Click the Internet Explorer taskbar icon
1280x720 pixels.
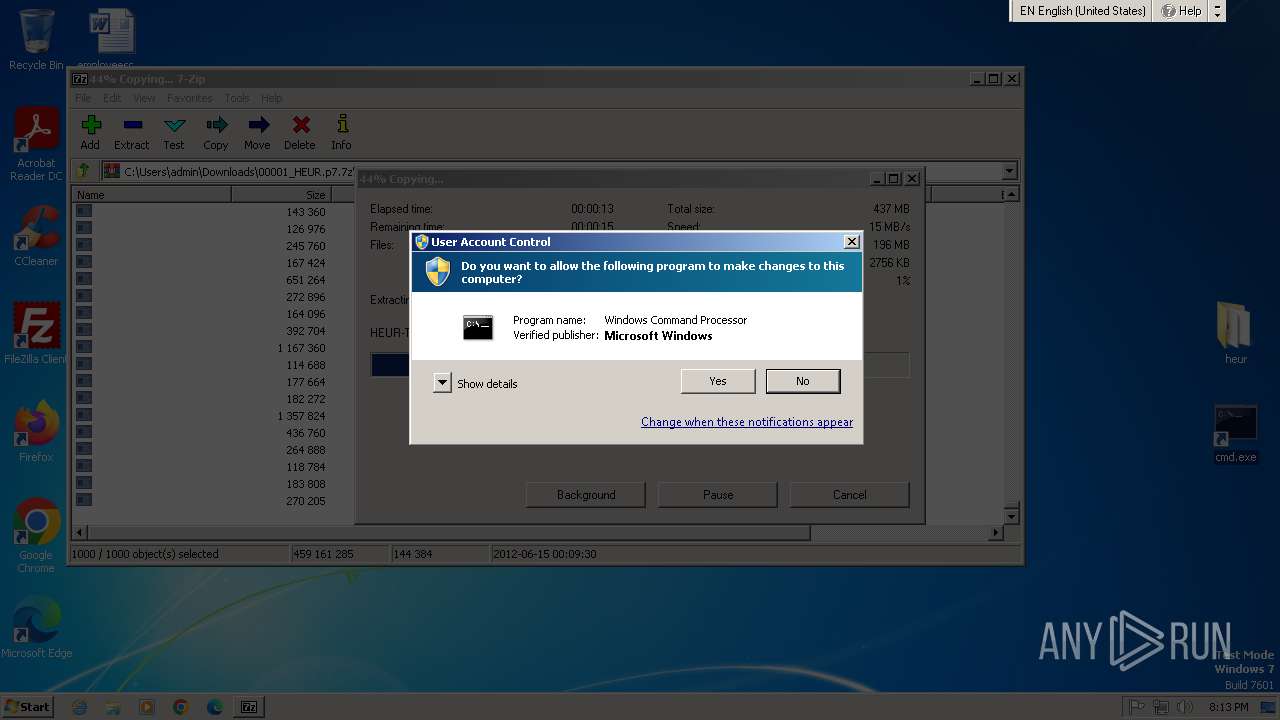coord(79,707)
